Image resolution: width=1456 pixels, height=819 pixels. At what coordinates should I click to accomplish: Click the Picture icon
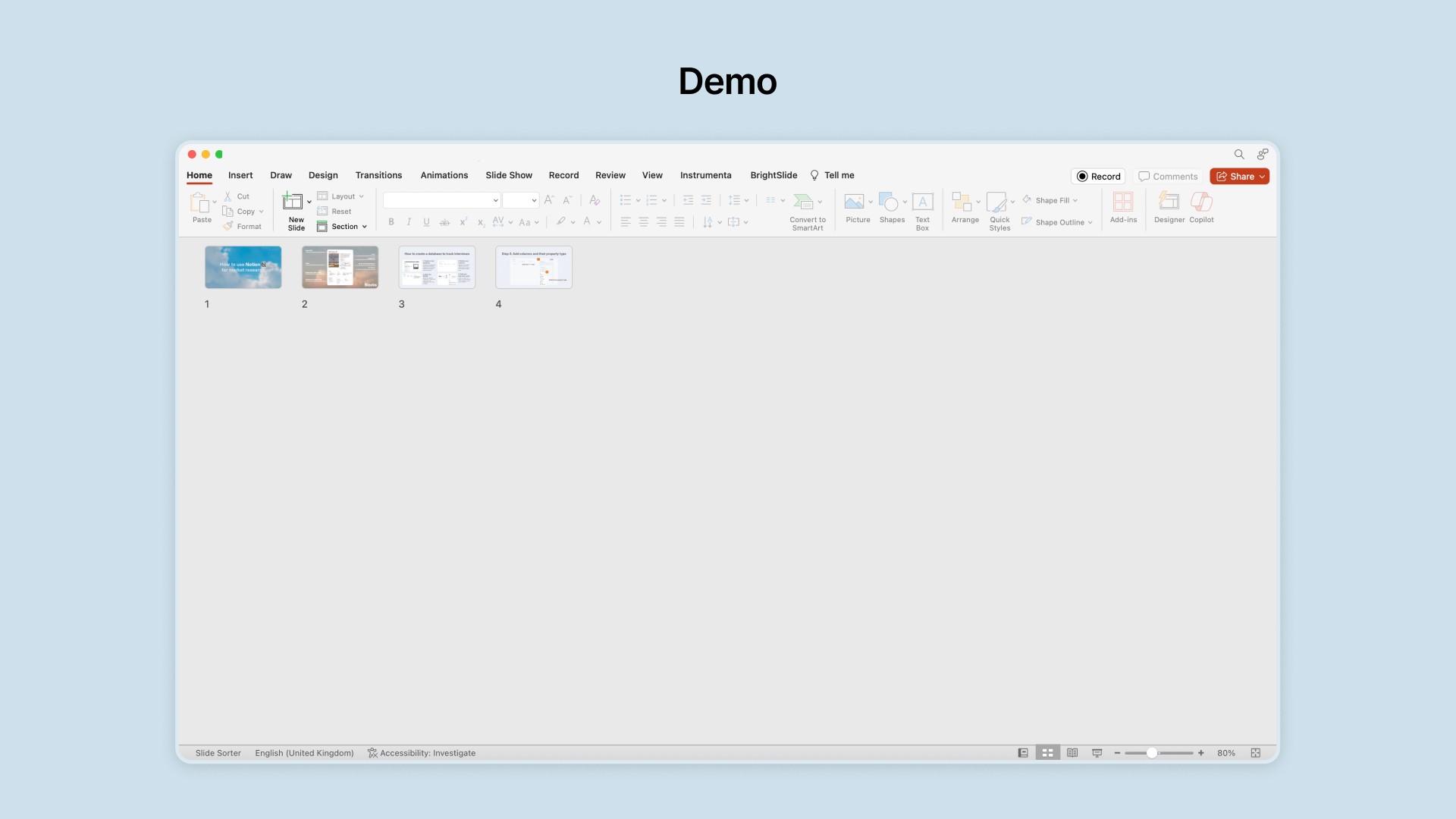(854, 202)
